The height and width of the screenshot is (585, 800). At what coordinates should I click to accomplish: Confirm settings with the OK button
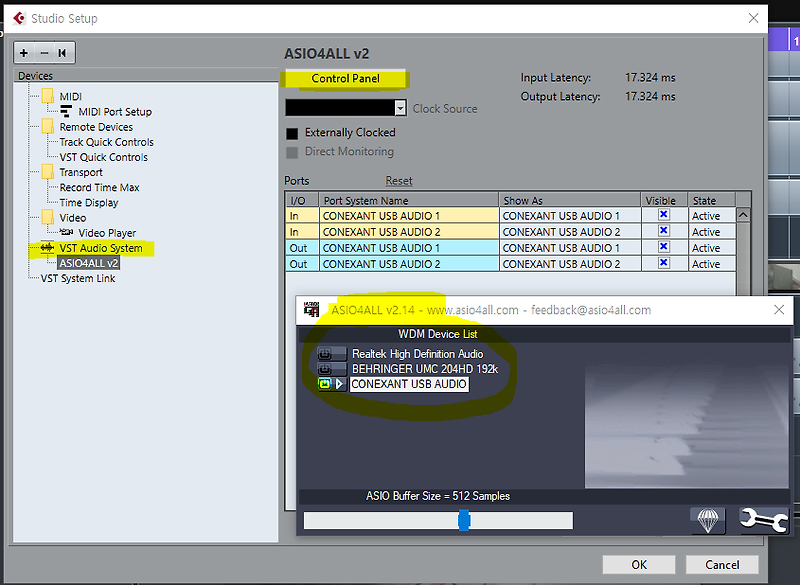(638, 564)
